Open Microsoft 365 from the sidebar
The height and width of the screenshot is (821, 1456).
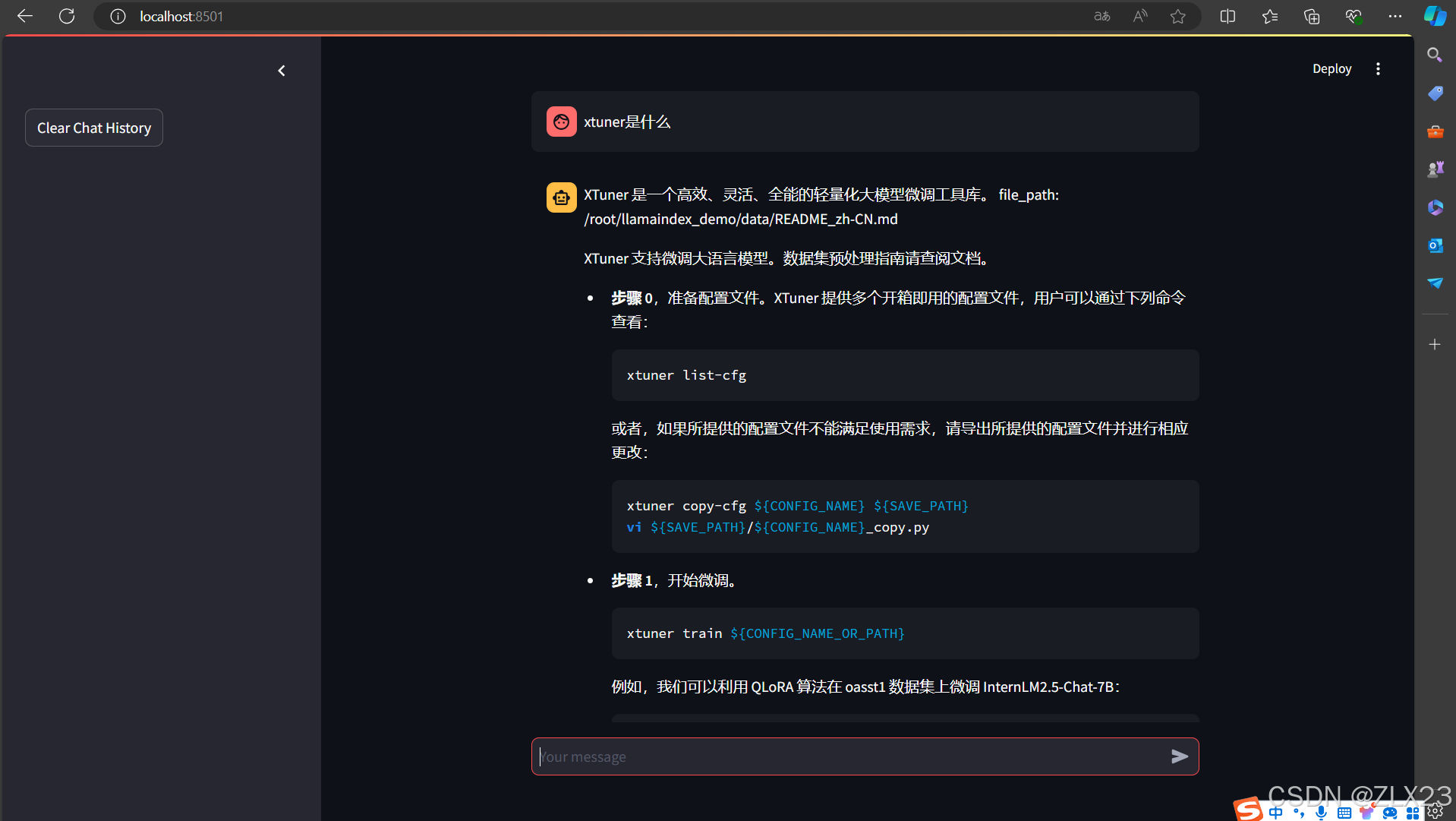click(1435, 207)
